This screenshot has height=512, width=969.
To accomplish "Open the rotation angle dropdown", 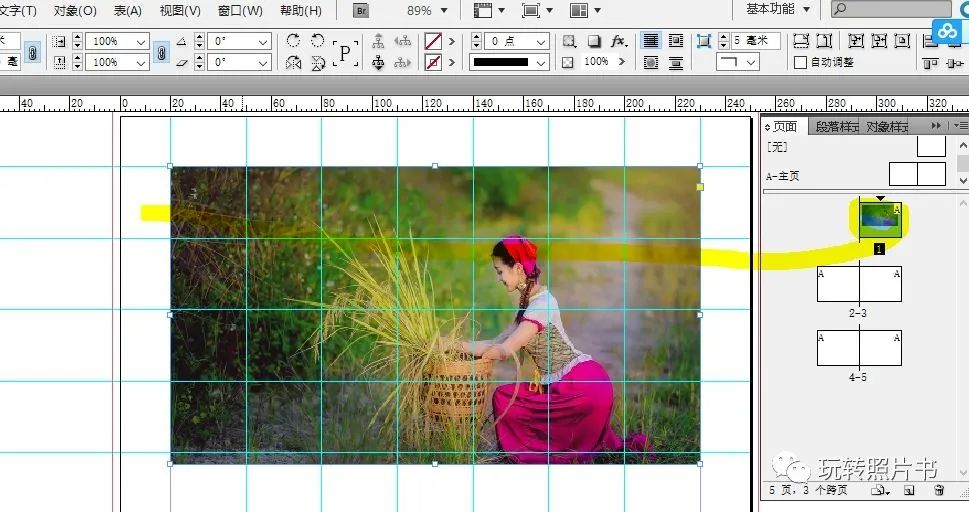I will pyautogui.click(x=263, y=42).
